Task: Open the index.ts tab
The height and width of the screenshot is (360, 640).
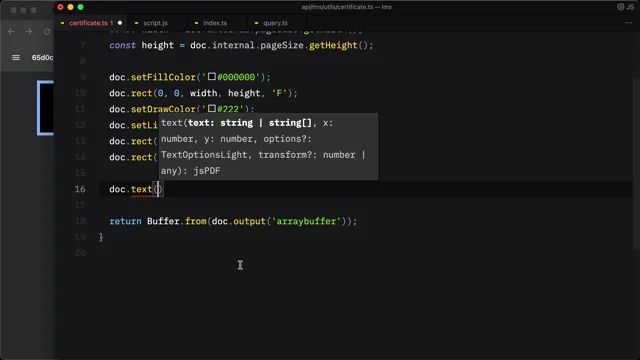Action: pos(215,23)
